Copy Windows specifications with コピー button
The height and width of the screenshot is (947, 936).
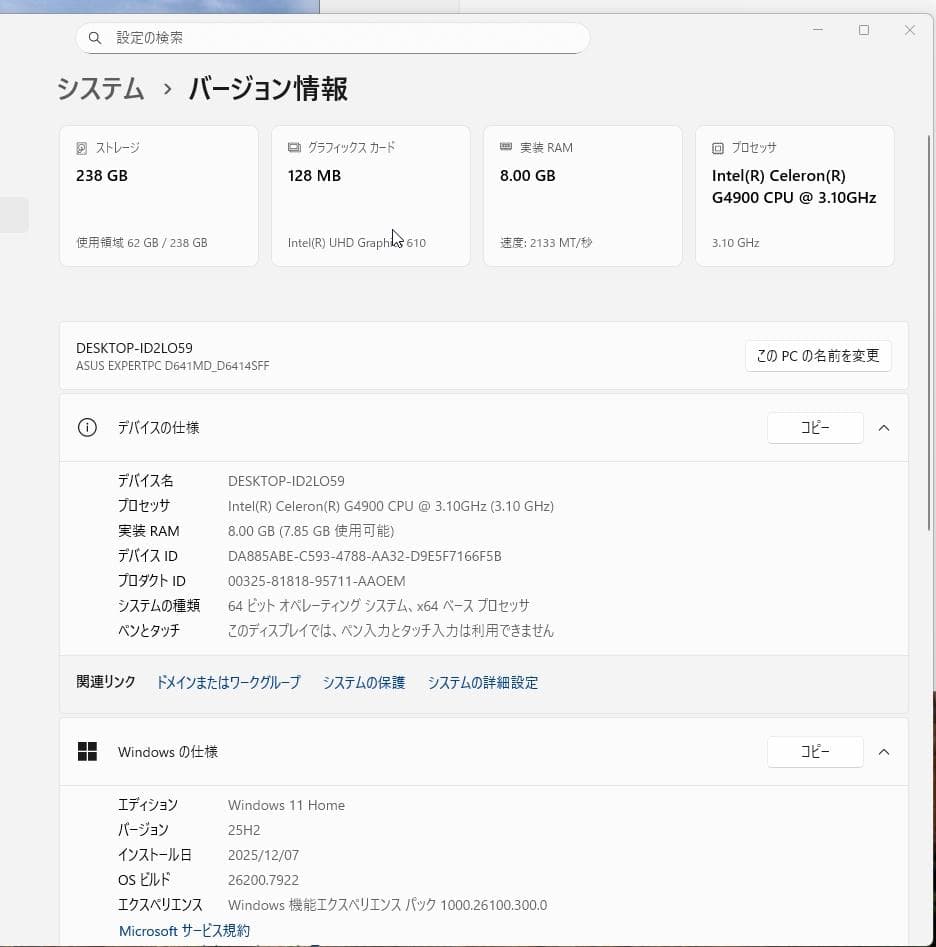(x=815, y=751)
